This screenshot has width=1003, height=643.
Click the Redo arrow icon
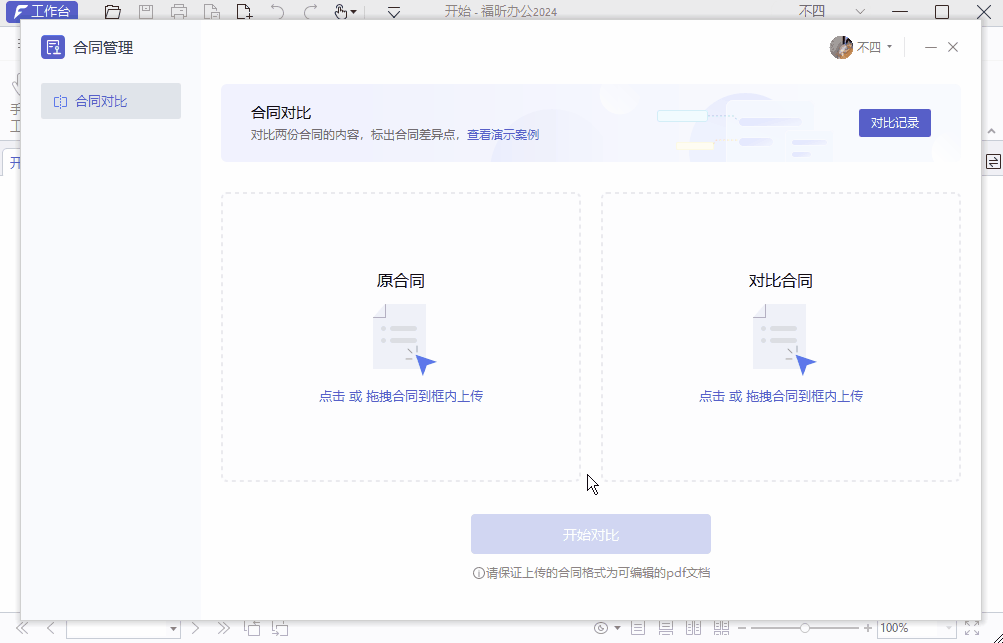click(310, 11)
